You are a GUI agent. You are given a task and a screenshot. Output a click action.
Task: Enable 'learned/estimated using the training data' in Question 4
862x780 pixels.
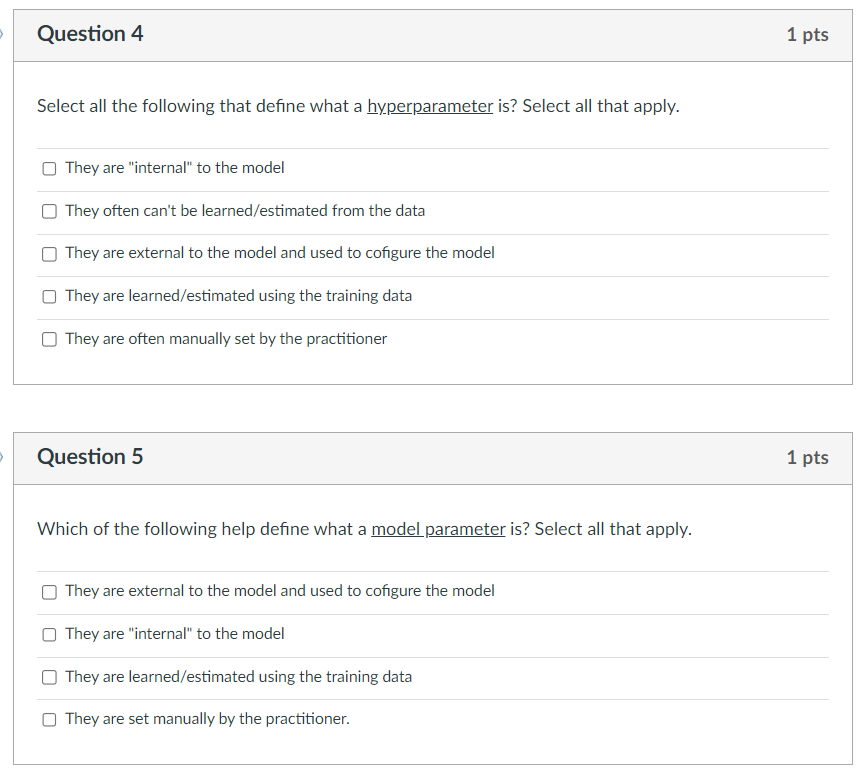click(x=49, y=296)
